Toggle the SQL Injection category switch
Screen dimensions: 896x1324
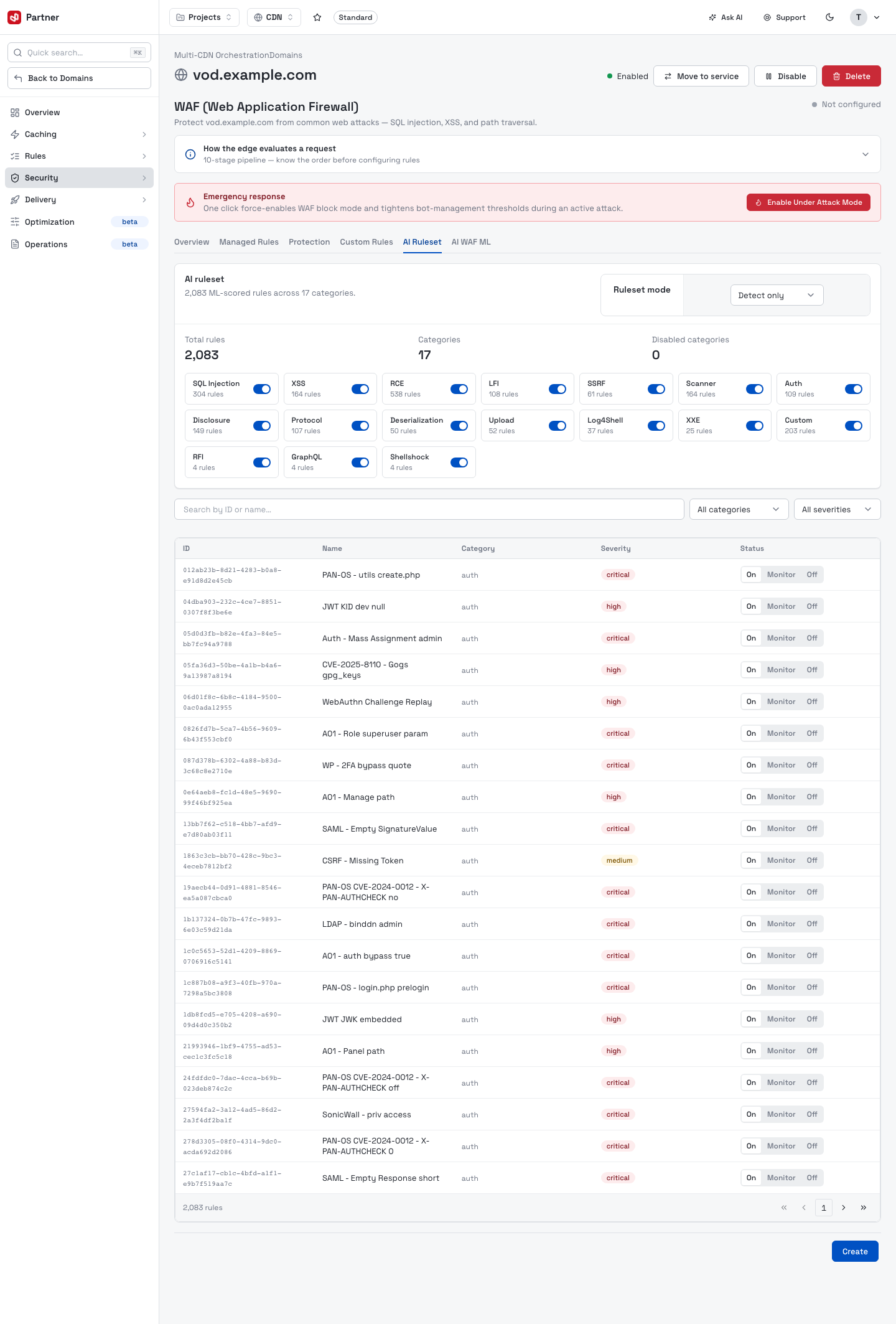pos(262,389)
